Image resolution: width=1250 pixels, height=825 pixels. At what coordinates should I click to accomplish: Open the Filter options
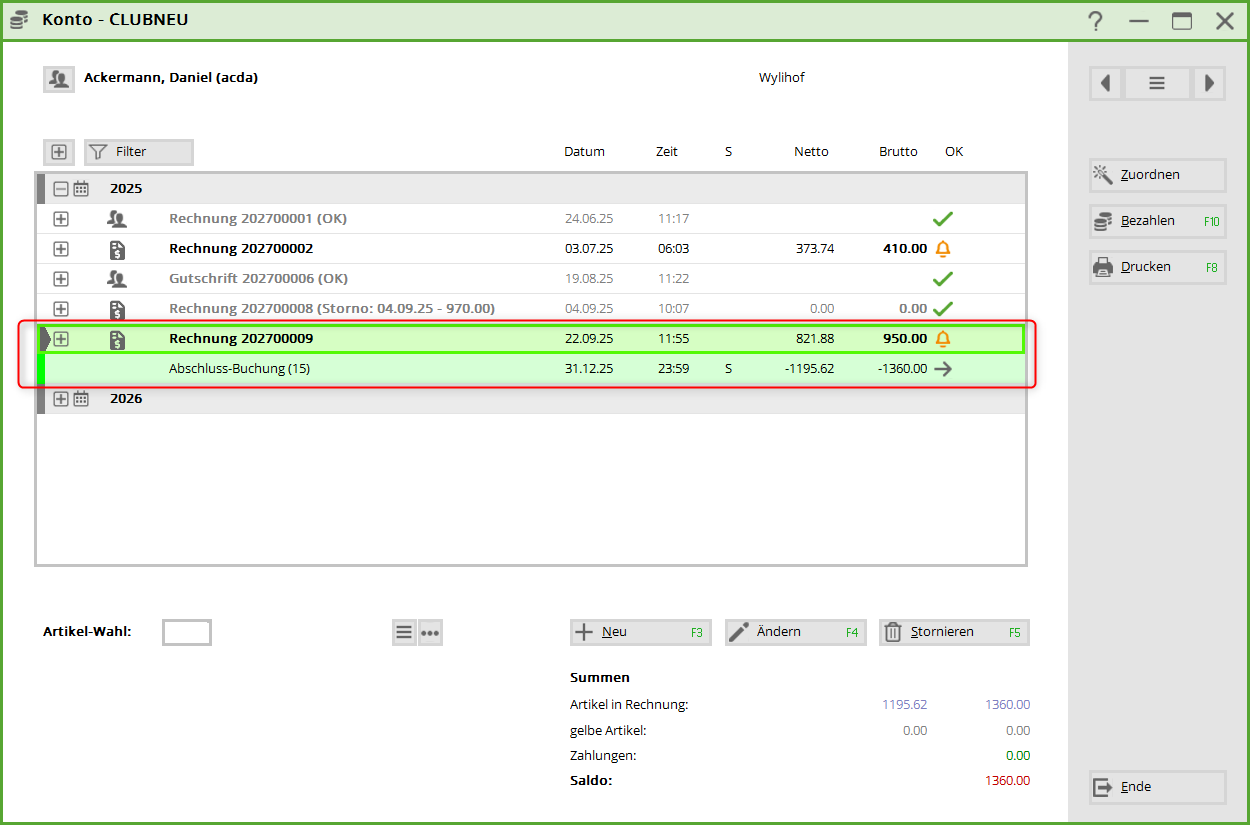click(x=138, y=152)
